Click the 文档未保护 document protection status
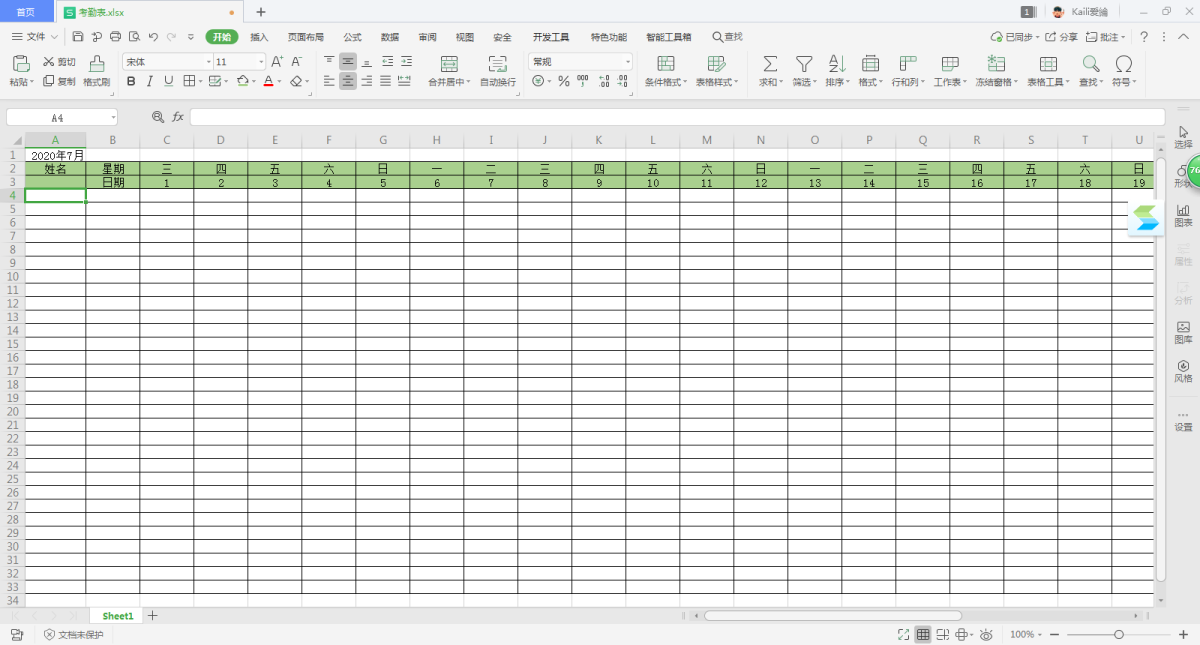Viewport: 1200px width, 645px height. (73, 634)
